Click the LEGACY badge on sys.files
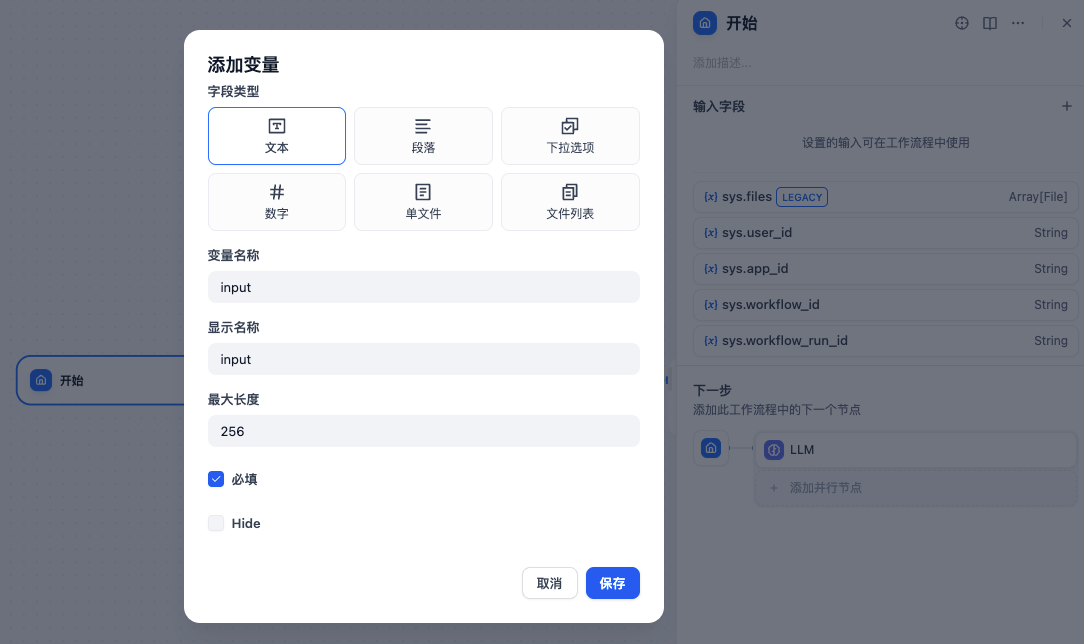 point(802,197)
